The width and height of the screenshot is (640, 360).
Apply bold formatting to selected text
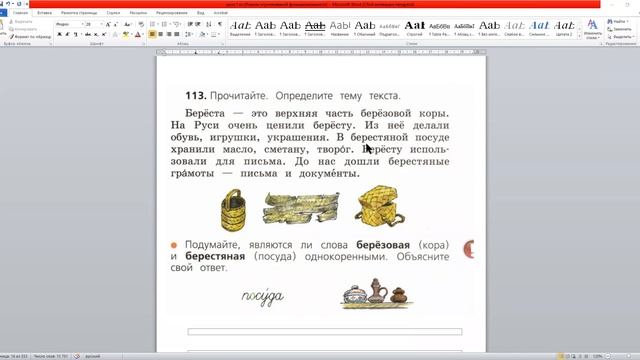(60, 35)
